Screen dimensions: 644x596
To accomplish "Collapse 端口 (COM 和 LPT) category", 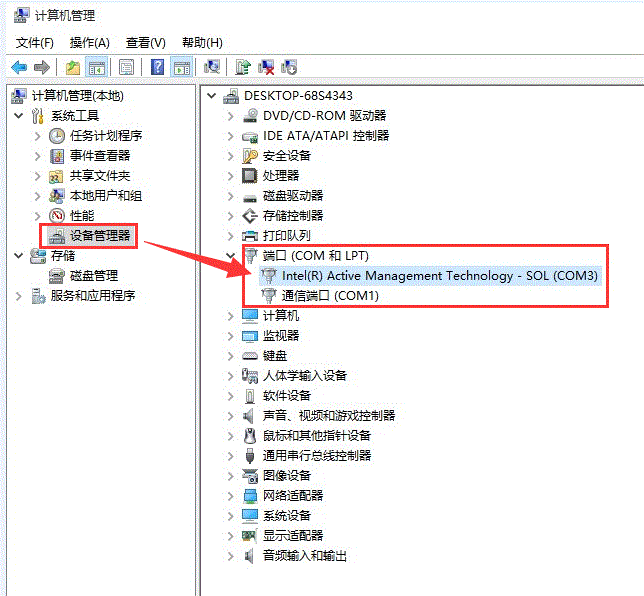I will pos(230,255).
